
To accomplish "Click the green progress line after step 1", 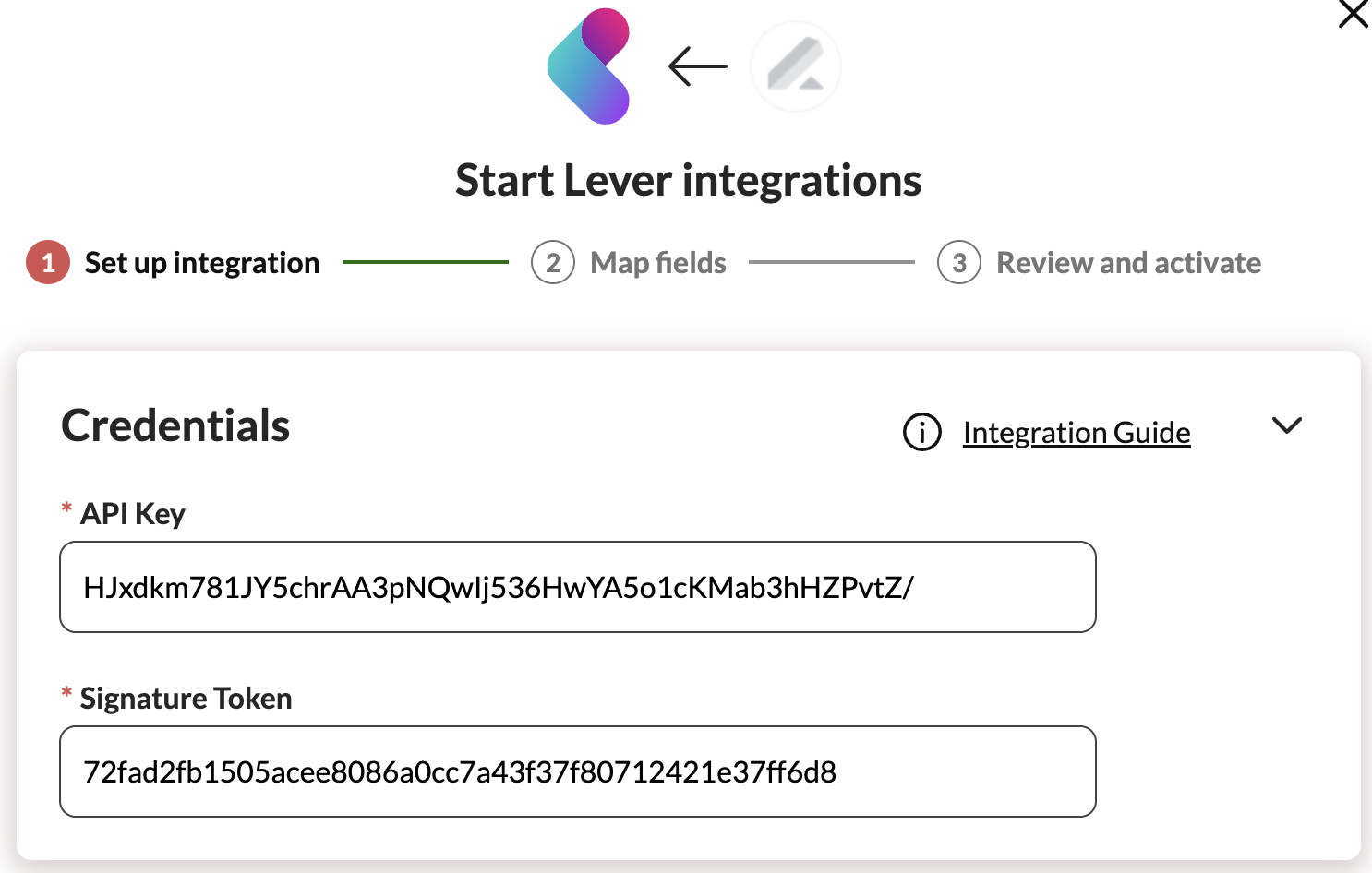I will 426,262.
